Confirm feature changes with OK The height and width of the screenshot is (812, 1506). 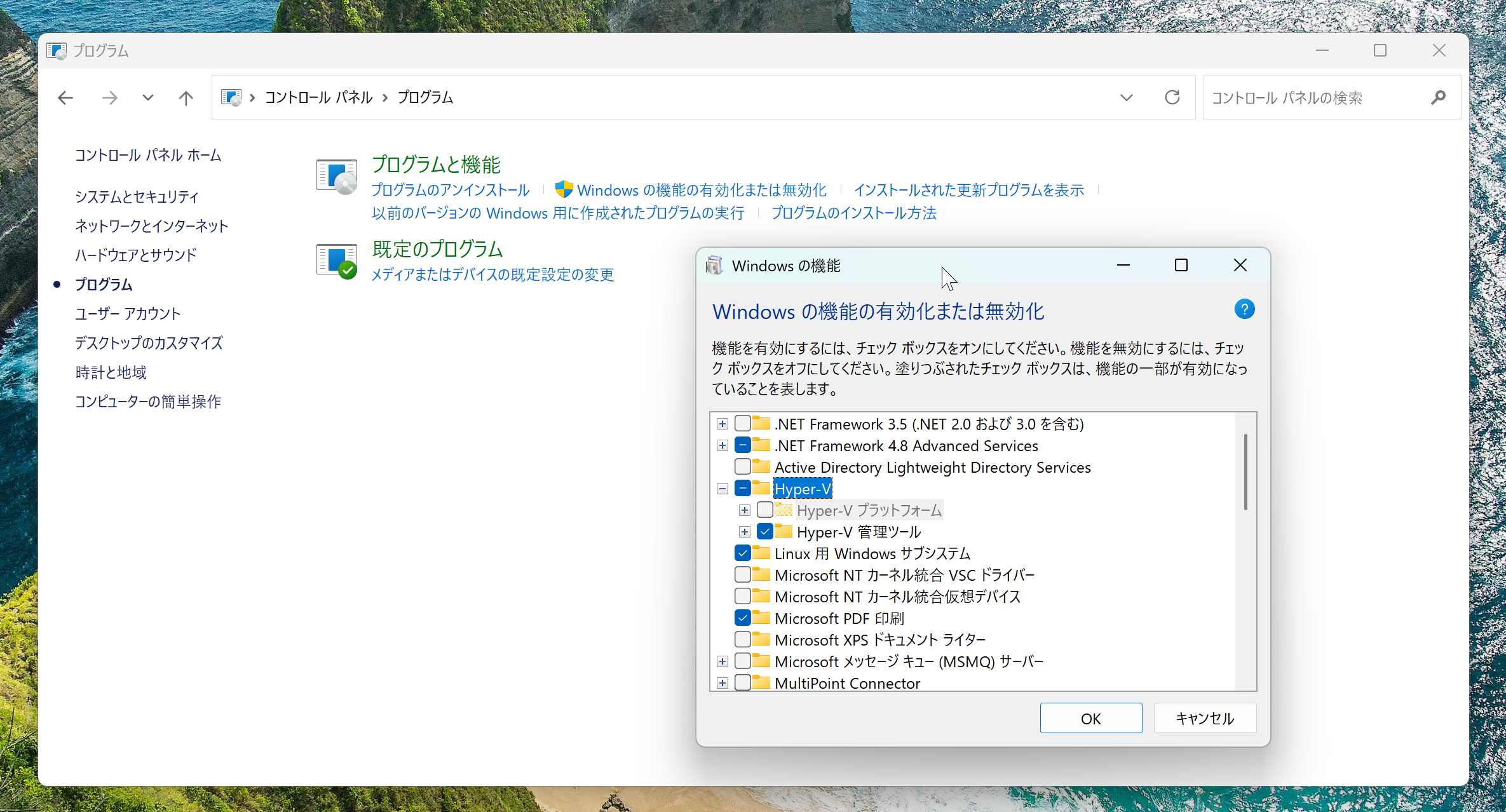pos(1091,718)
